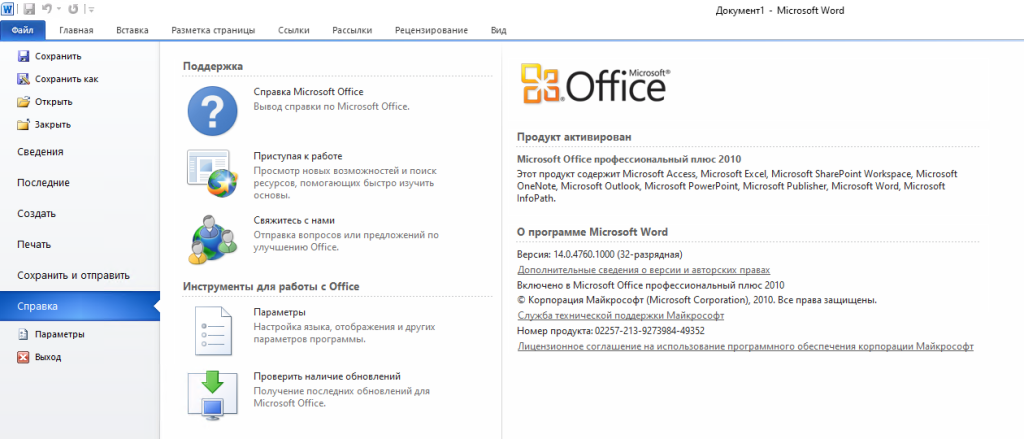Click Свяжитесь с нами title

294,221
